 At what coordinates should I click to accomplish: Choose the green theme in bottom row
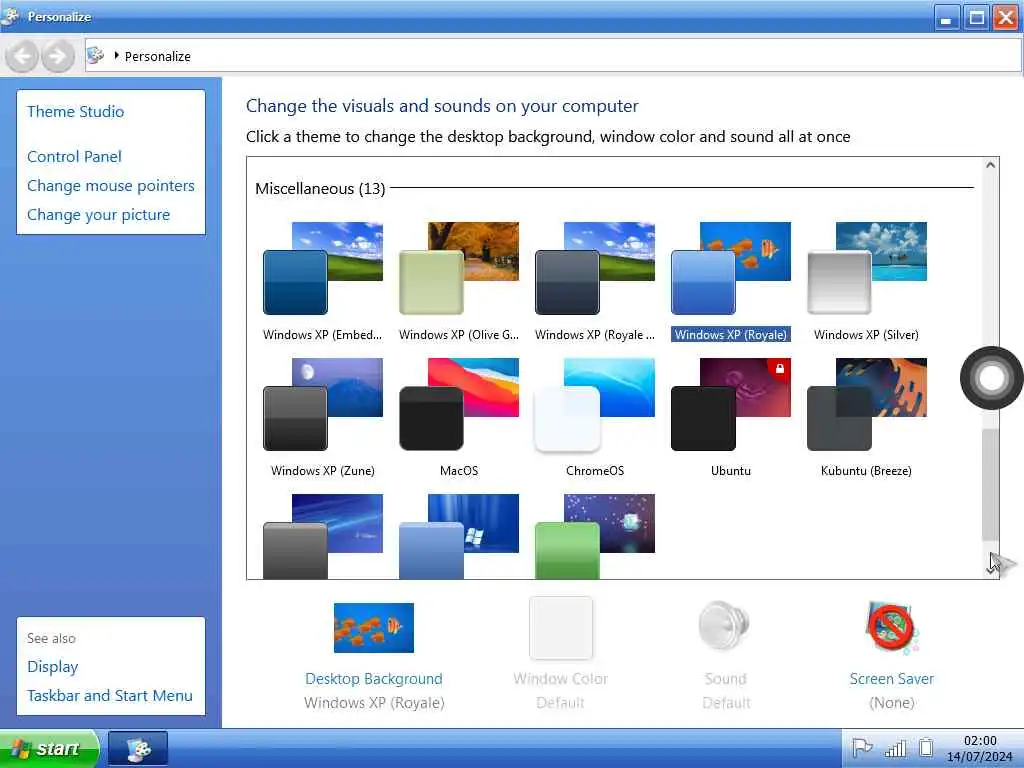(x=595, y=536)
